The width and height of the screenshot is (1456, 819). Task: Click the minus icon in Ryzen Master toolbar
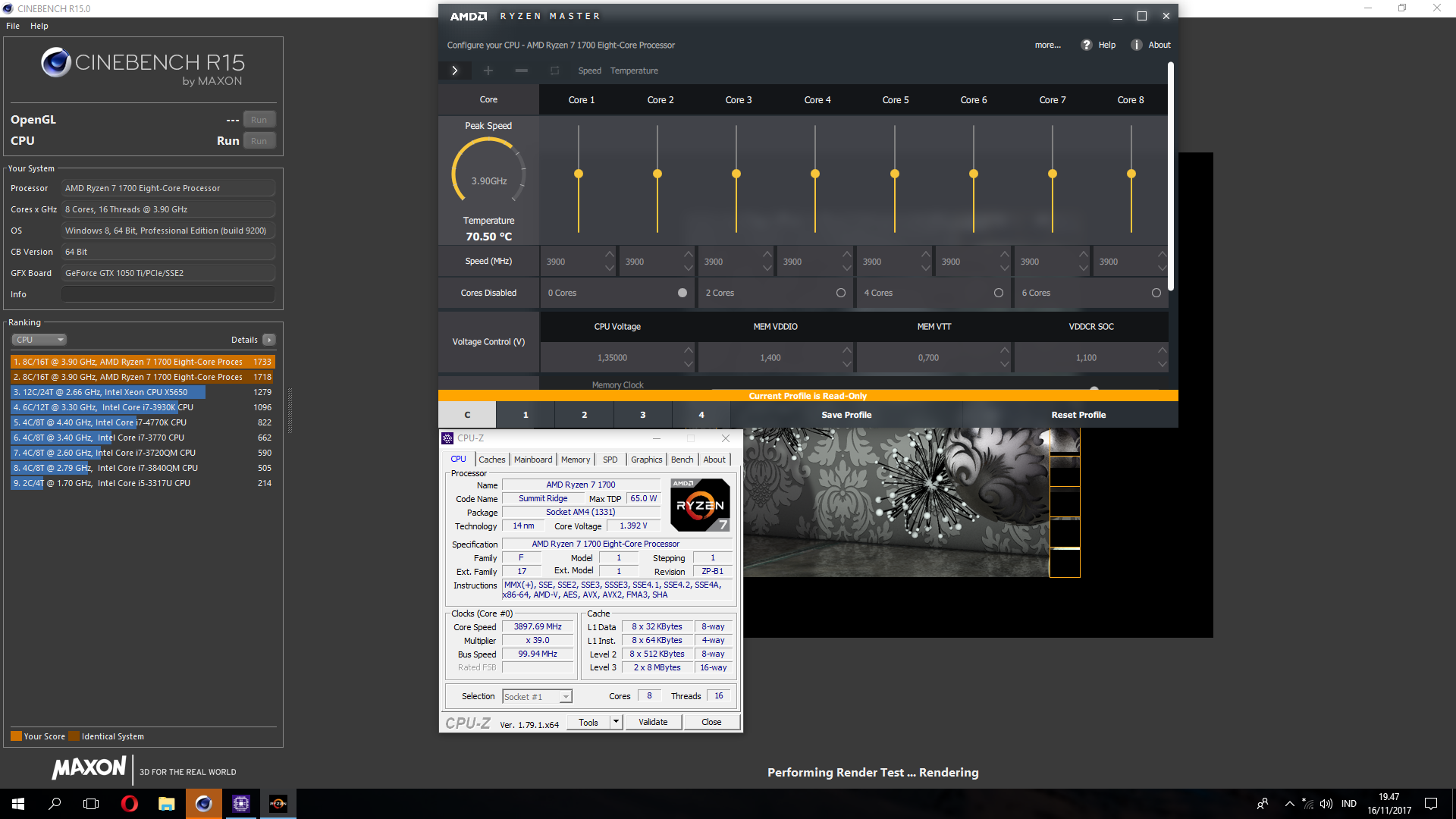(521, 71)
